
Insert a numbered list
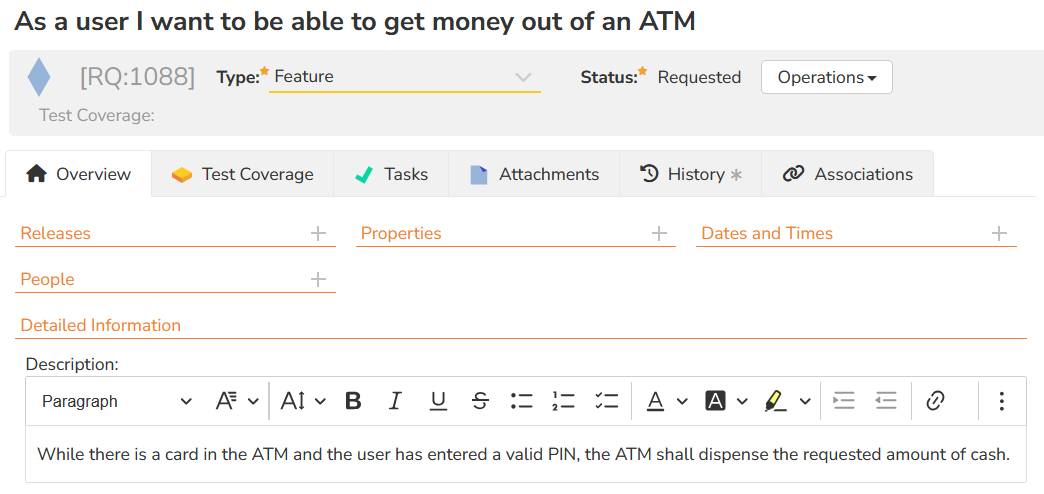(564, 401)
